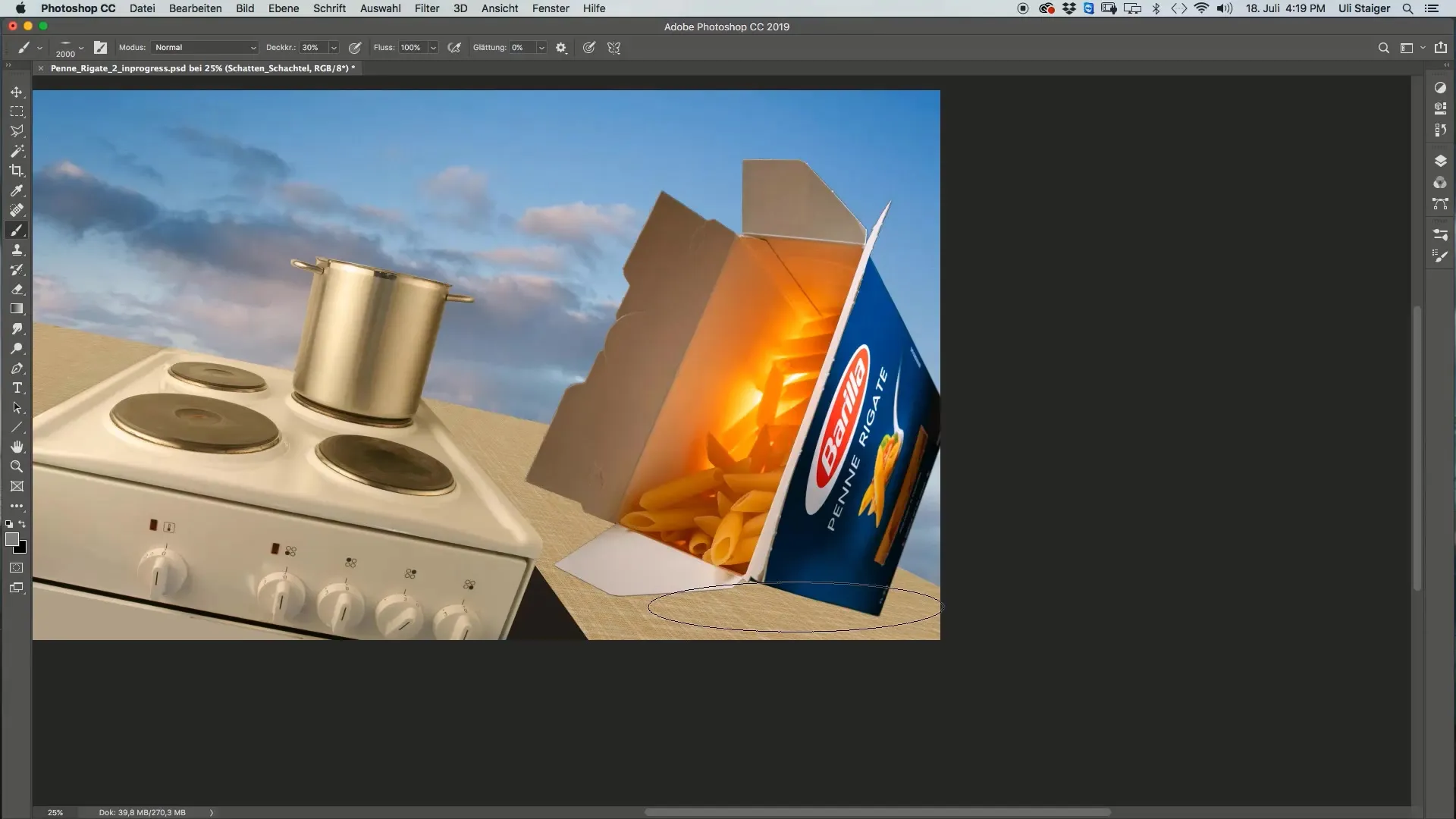The width and height of the screenshot is (1456, 819).
Task: Open the Libraries panel icon
Action: [1440, 108]
